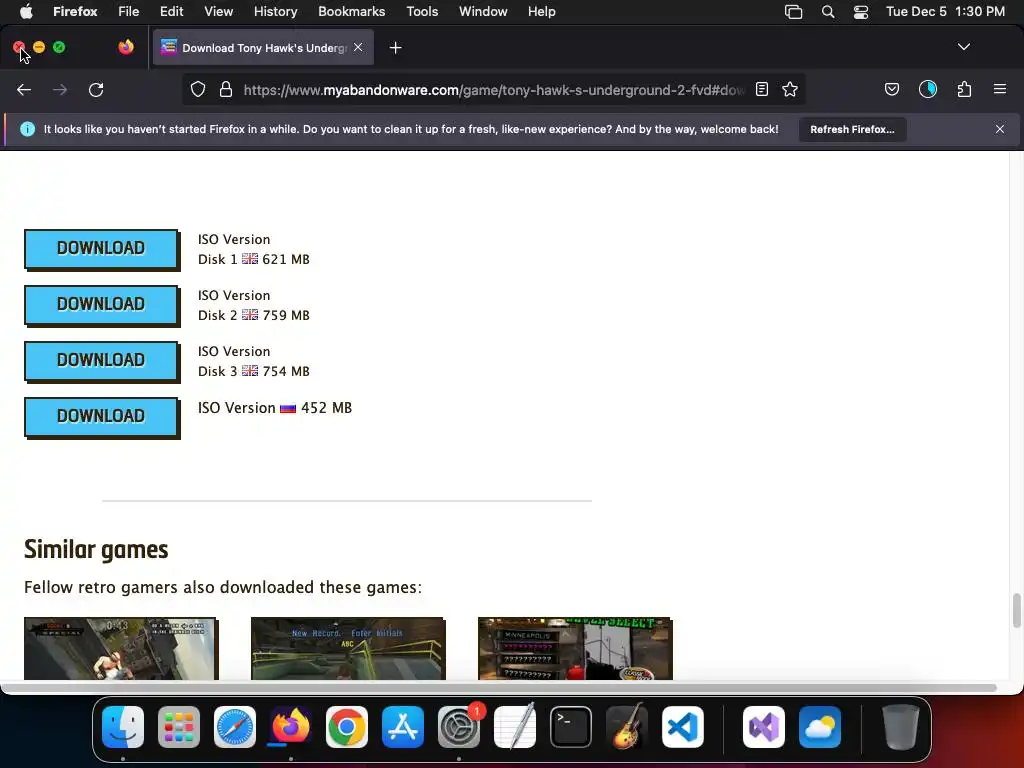Viewport: 1024px width, 768px height.
Task: Download ISO Version Disk 1 621 MB
Action: [101, 248]
